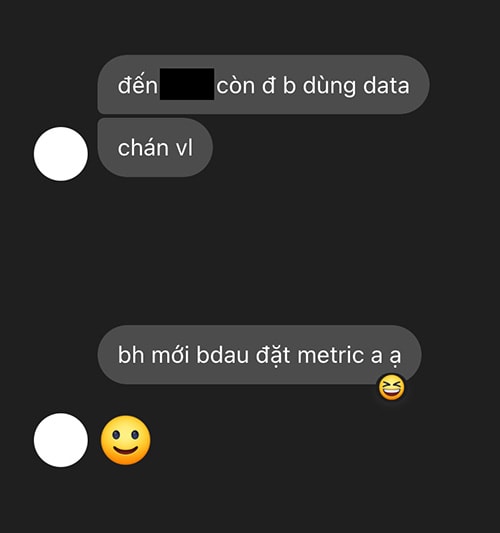Select the "bh mới bdau đặt metric a ạ" bubble
This screenshot has height=533, width=500.
[x=259, y=355]
